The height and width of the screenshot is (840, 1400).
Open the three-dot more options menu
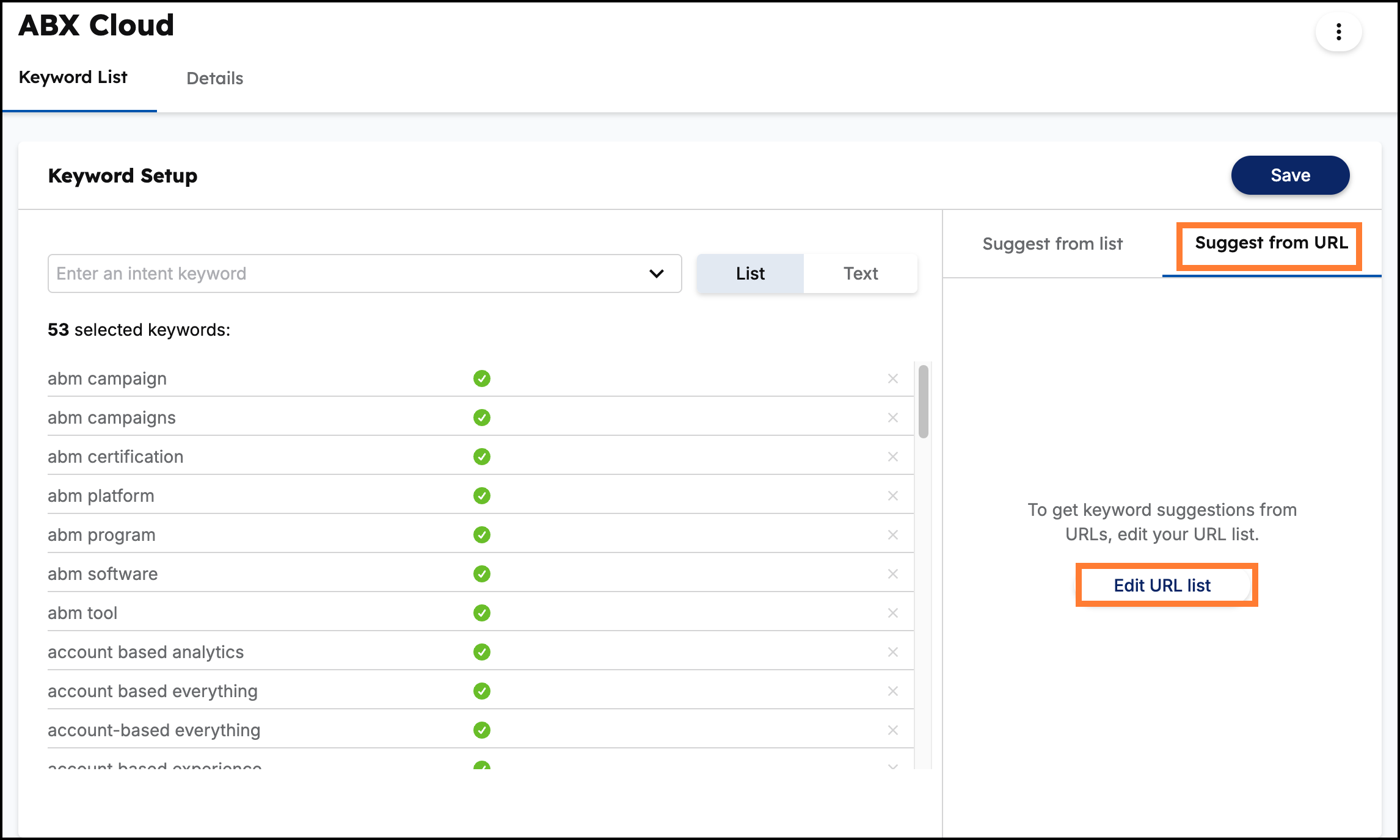click(x=1338, y=32)
